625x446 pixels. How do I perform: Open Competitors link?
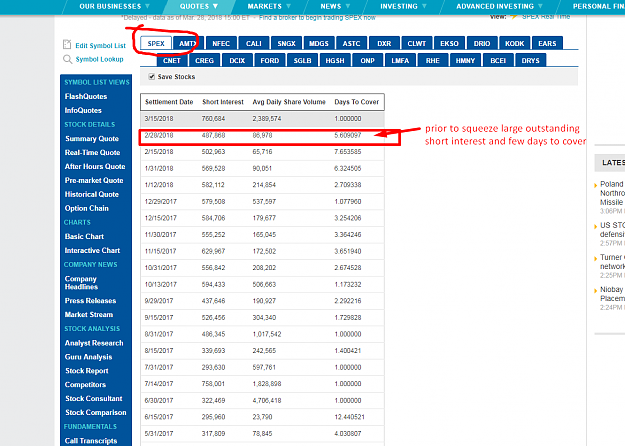(x=85, y=385)
